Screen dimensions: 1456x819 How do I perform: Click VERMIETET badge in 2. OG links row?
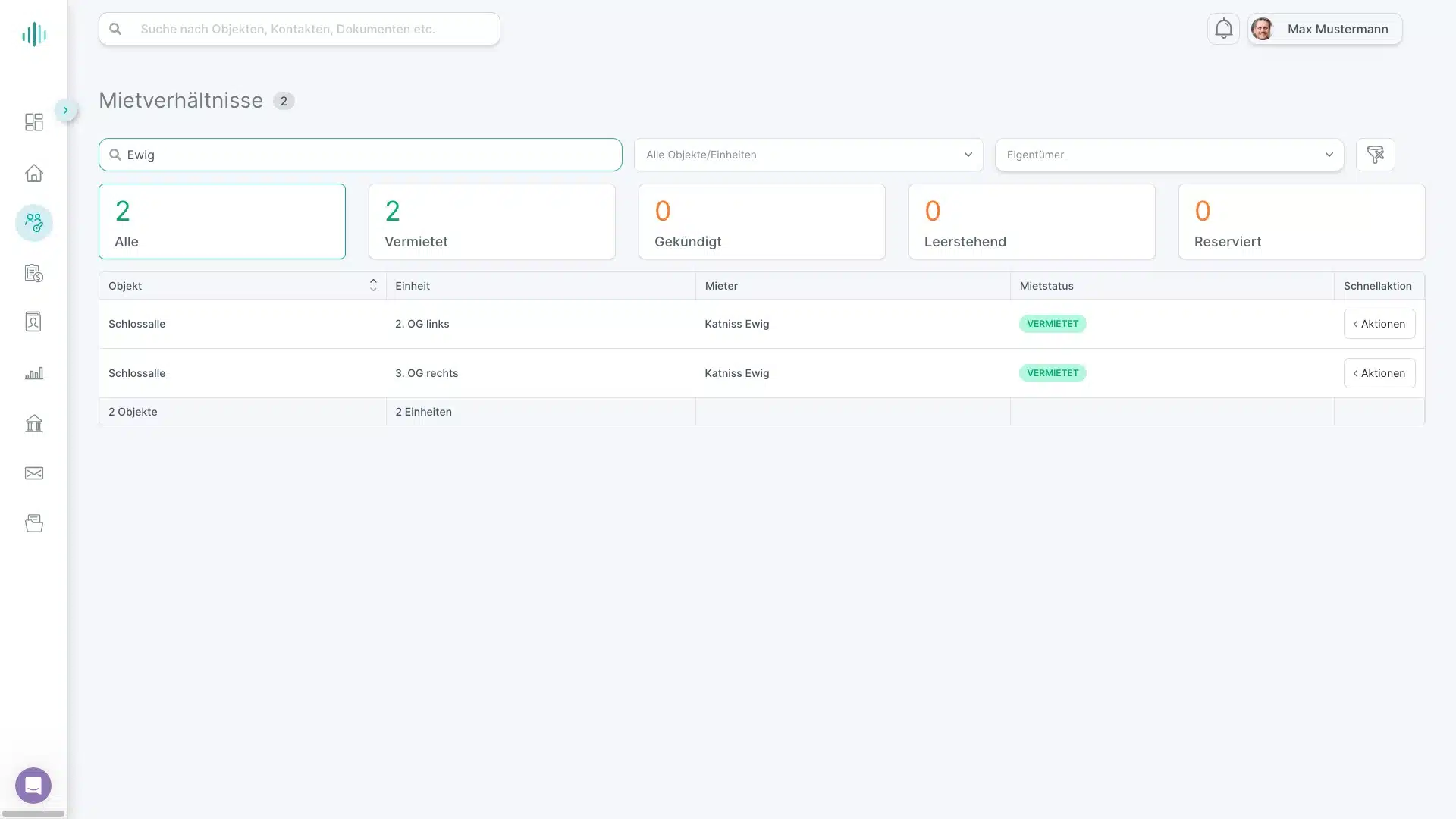pos(1053,324)
